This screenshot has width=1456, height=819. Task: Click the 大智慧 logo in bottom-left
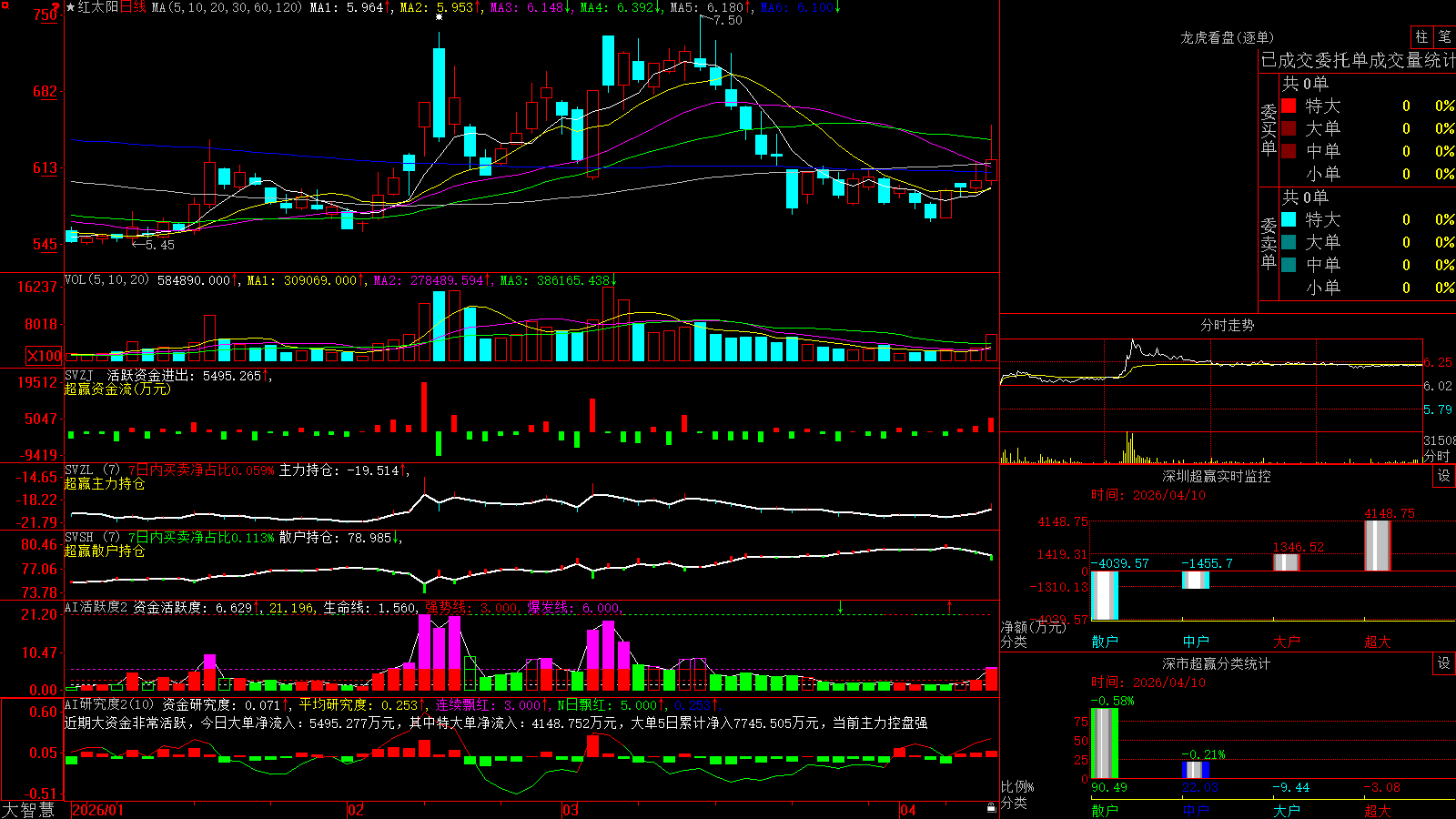point(28,810)
